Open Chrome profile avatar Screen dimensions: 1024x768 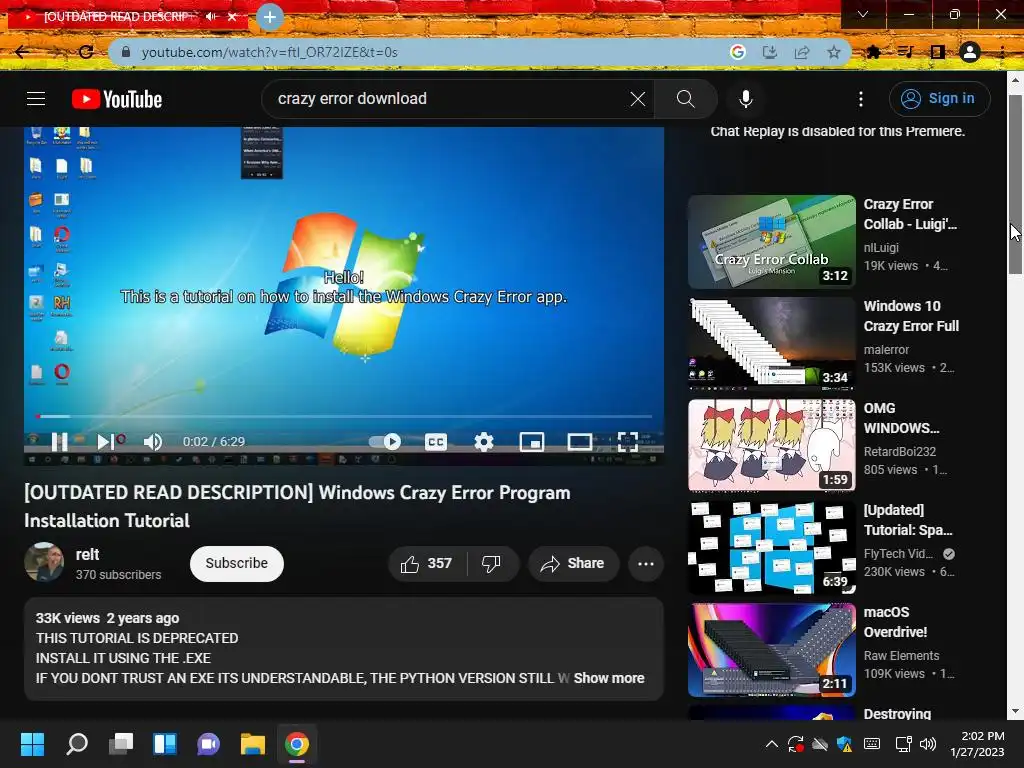tap(970, 52)
